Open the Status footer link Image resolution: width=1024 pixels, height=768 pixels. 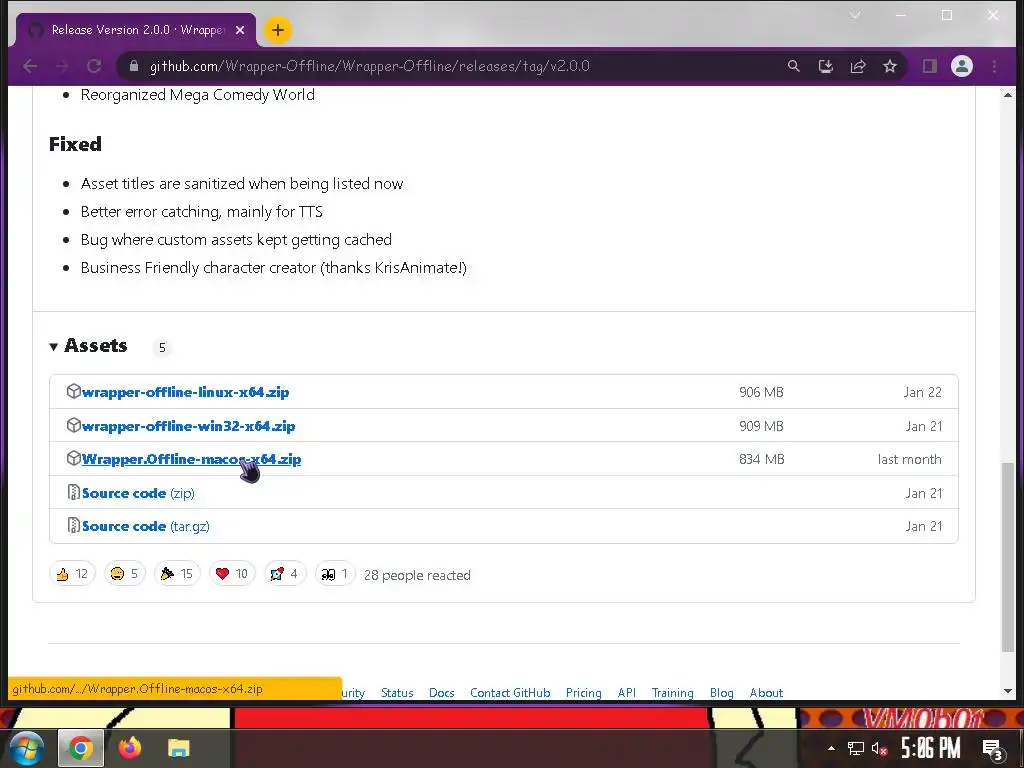397,692
